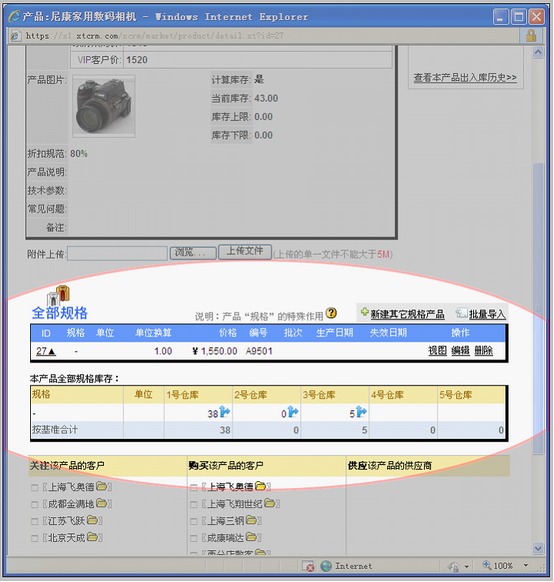This screenshot has height=582, width=554.
Task: Click the 上传文件 upload button
Action: (245, 252)
